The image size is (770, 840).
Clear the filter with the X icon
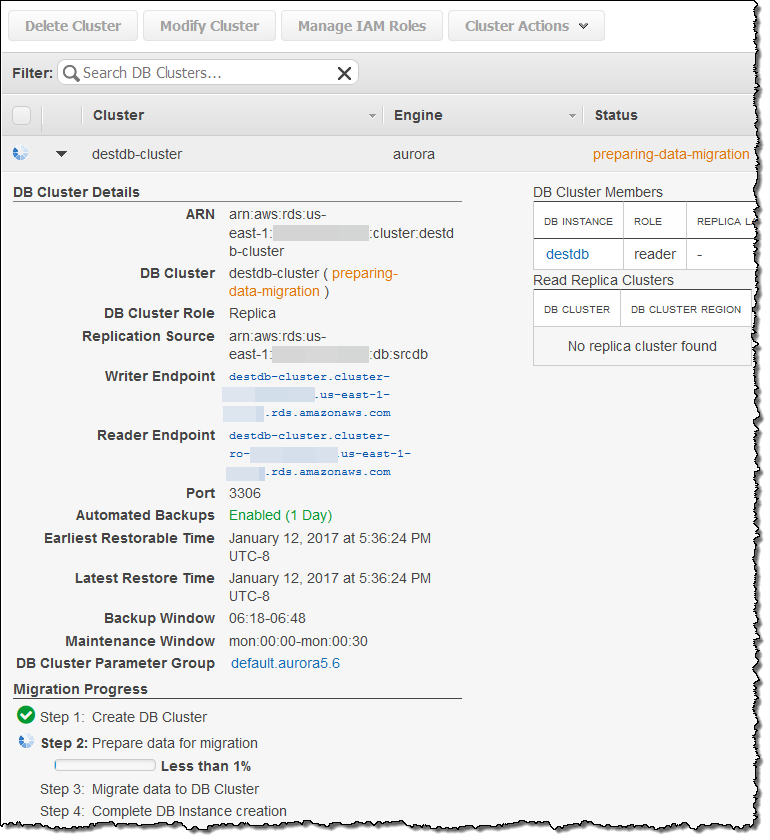pos(344,73)
